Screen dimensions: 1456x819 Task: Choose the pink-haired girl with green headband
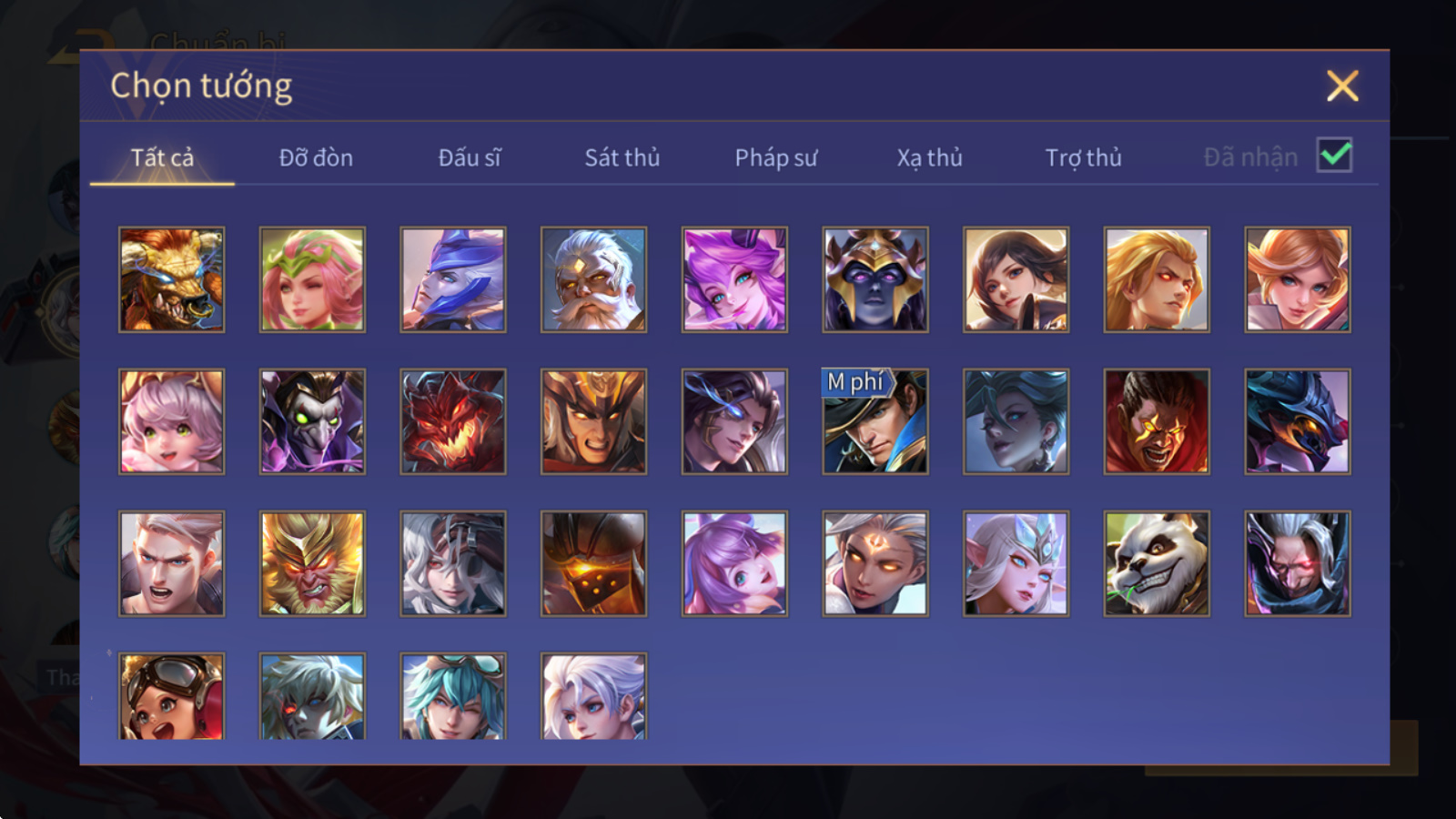click(x=312, y=279)
